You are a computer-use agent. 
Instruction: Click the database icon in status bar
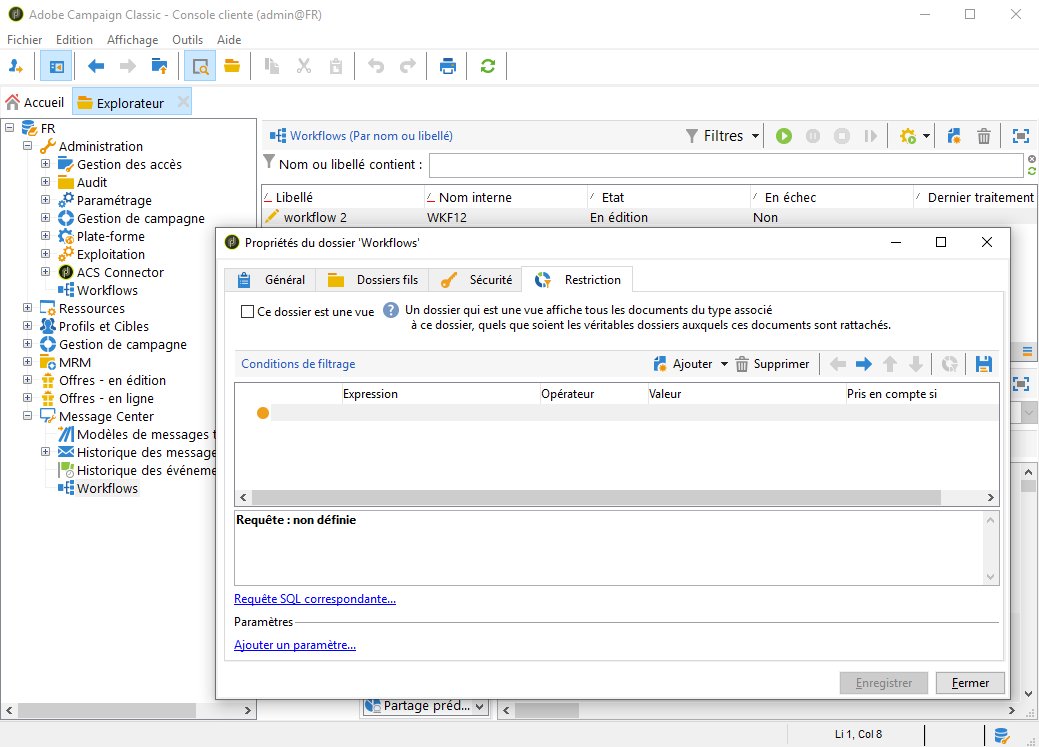pos(1002,735)
